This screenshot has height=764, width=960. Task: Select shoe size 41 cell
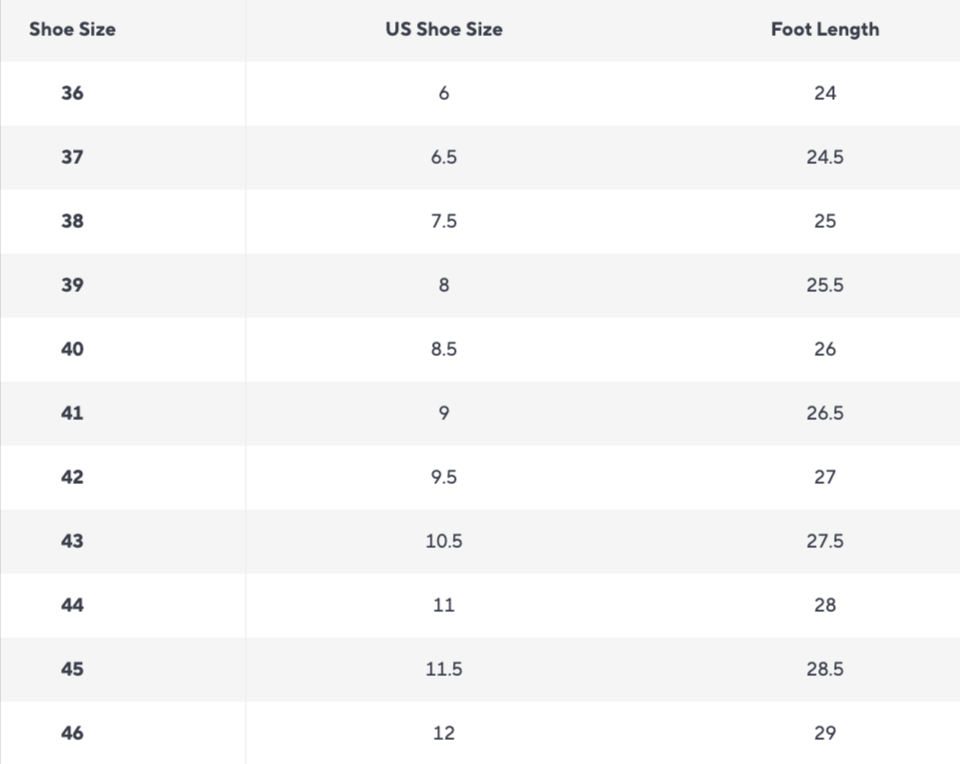[72, 413]
